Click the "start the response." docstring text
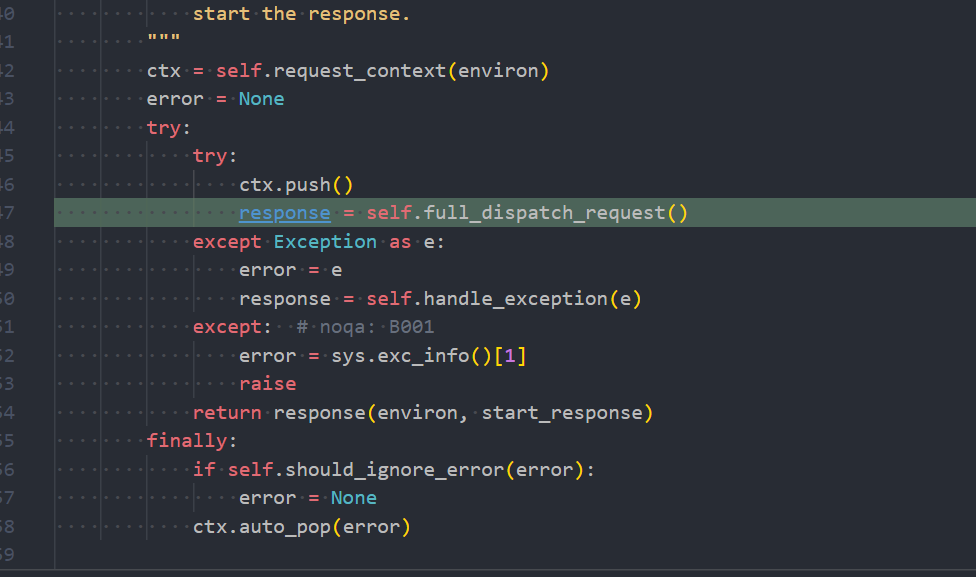The height and width of the screenshot is (577, 976). pyautogui.click(x=301, y=14)
